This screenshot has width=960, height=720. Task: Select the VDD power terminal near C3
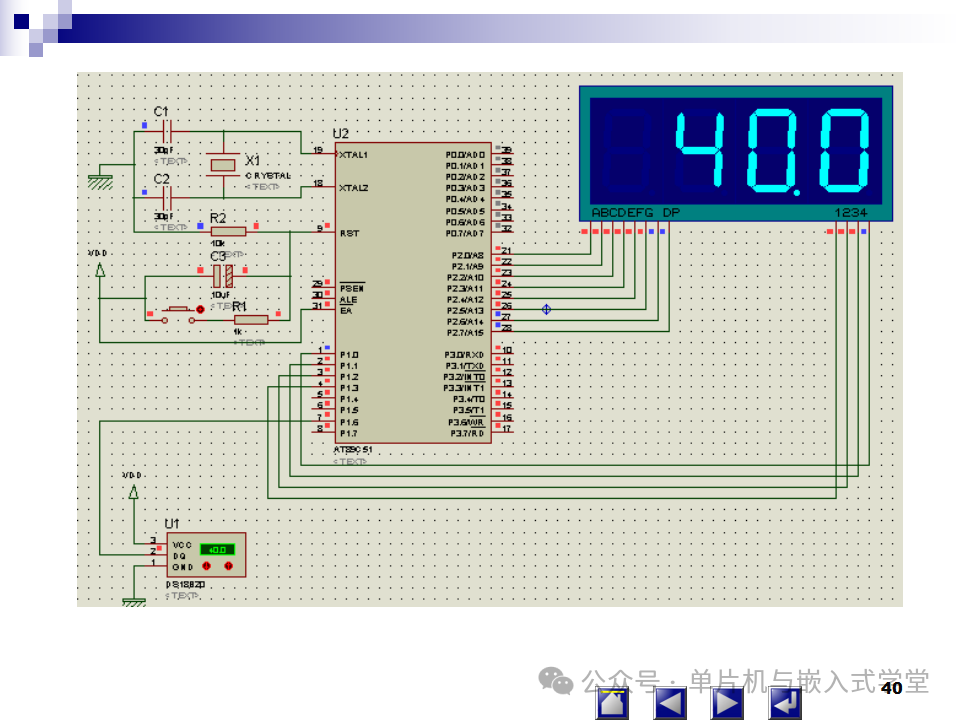coord(100,270)
